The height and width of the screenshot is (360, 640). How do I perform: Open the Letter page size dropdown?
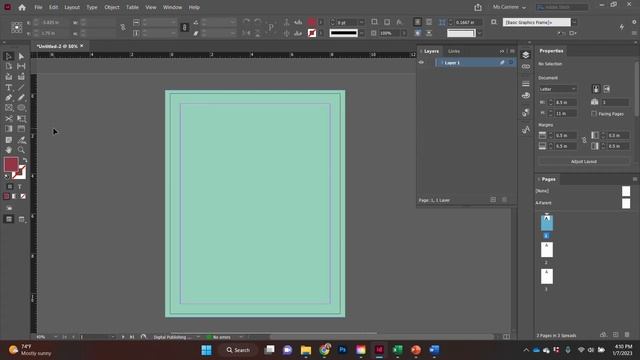point(557,89)
